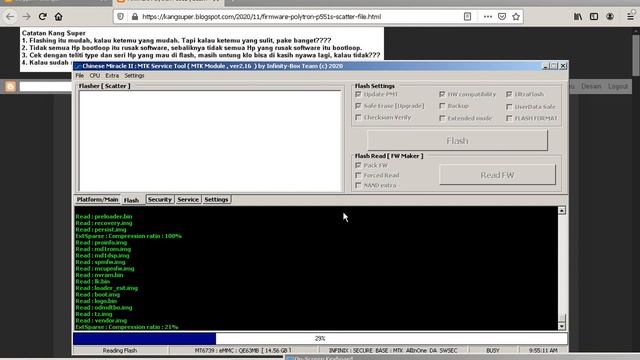Image resolution: width=640 pixels, height=360 pixels.
Task: Toggle UltraFlash checkbox
Action: point(509,94)
